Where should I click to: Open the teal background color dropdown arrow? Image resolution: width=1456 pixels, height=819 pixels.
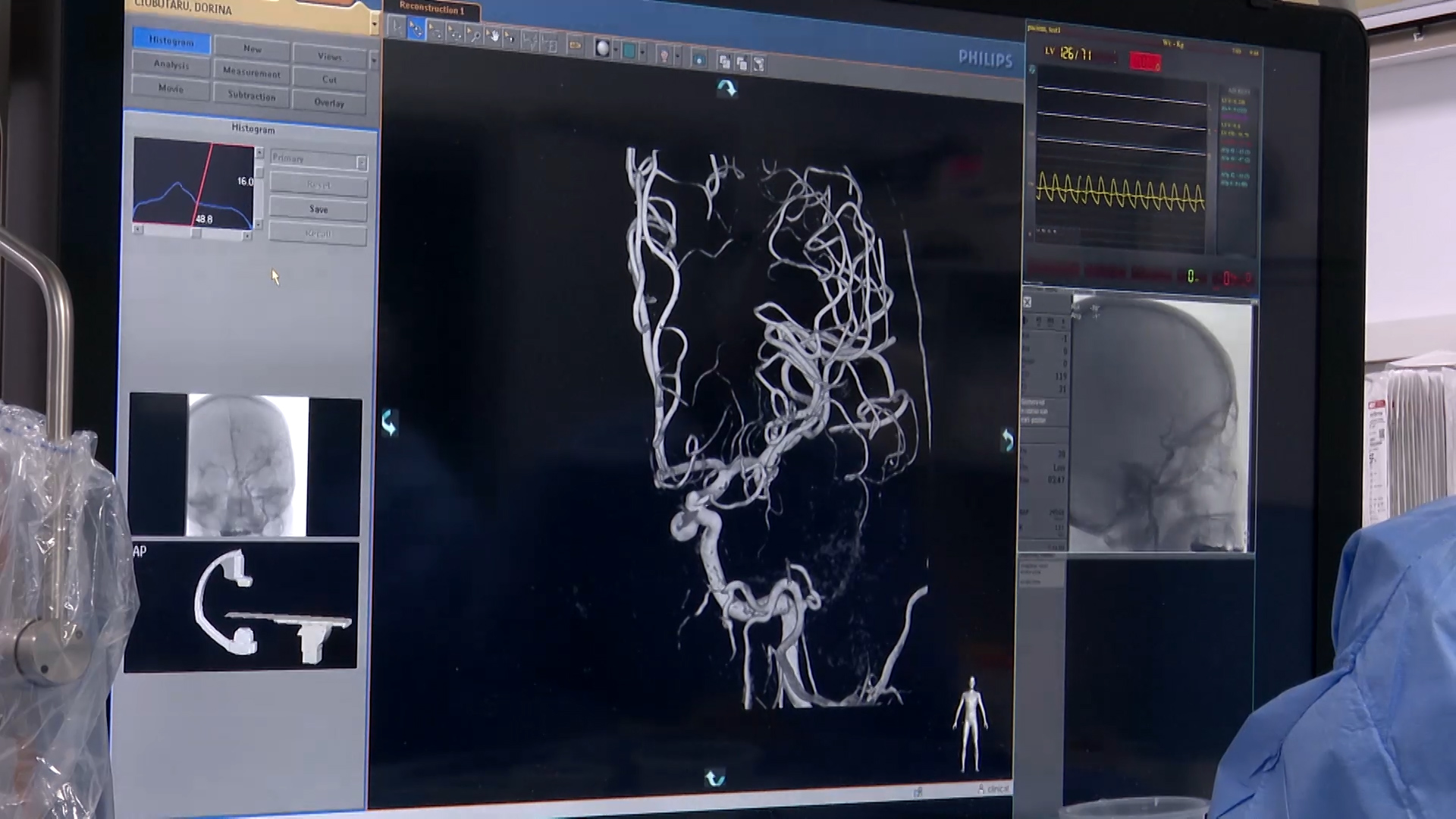point(642,52)
